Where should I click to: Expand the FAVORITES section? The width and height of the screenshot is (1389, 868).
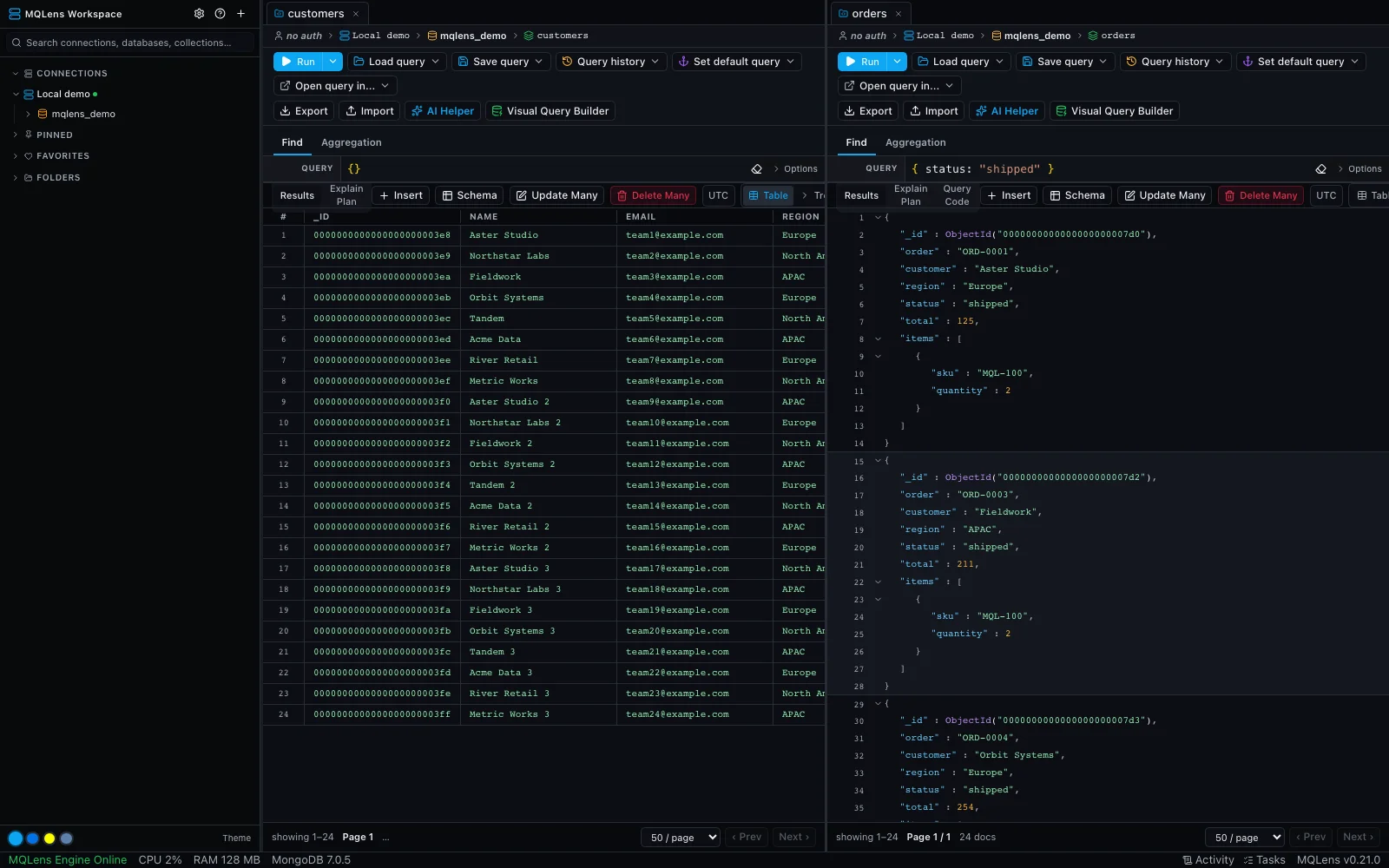coord(16,156)
